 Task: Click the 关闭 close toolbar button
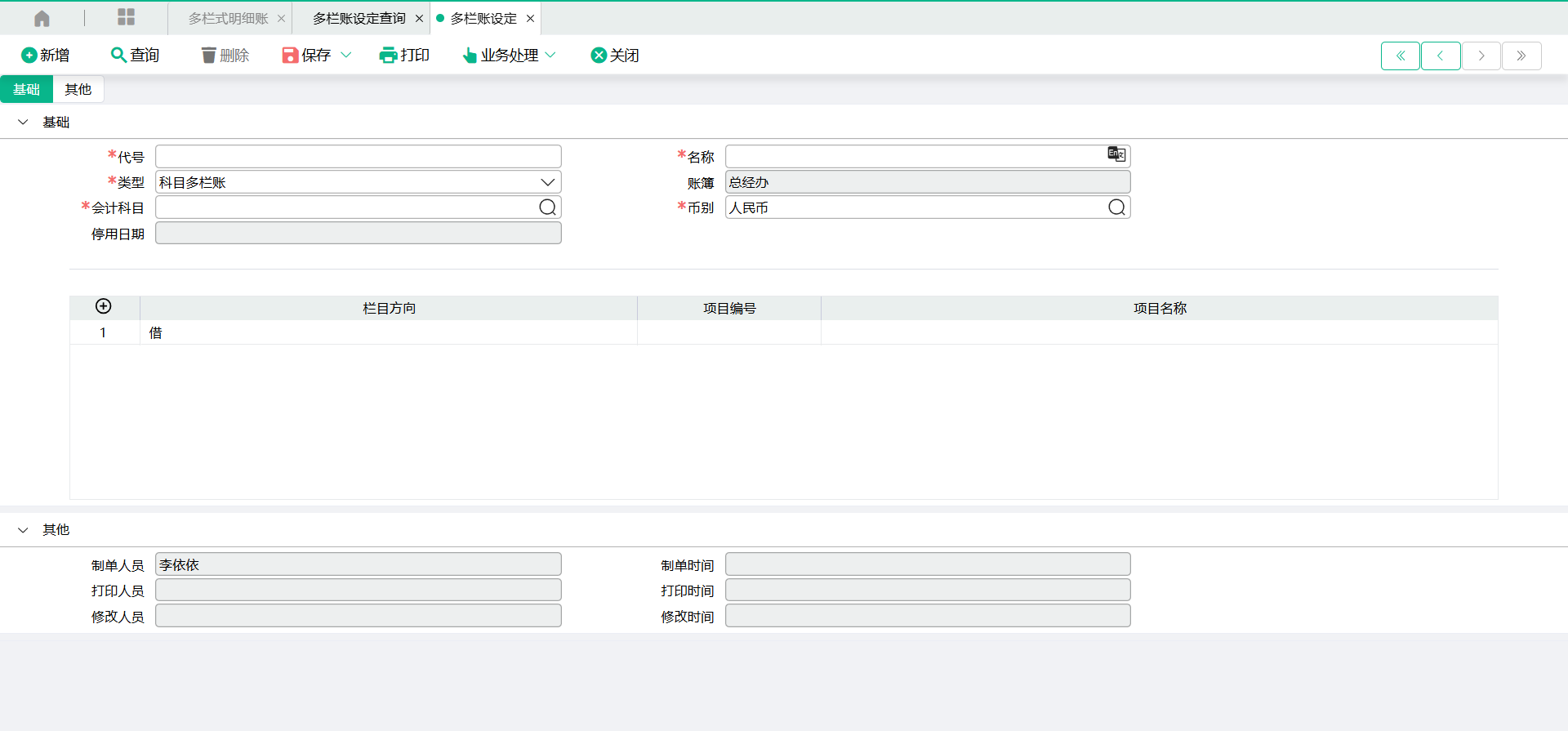[x=614, y=55]
